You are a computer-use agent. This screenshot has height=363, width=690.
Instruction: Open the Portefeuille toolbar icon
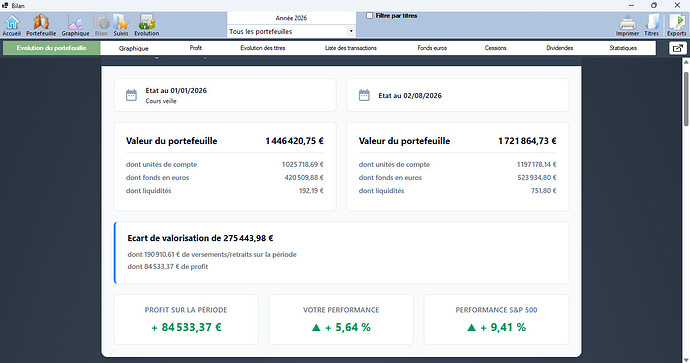coord(41,25)
